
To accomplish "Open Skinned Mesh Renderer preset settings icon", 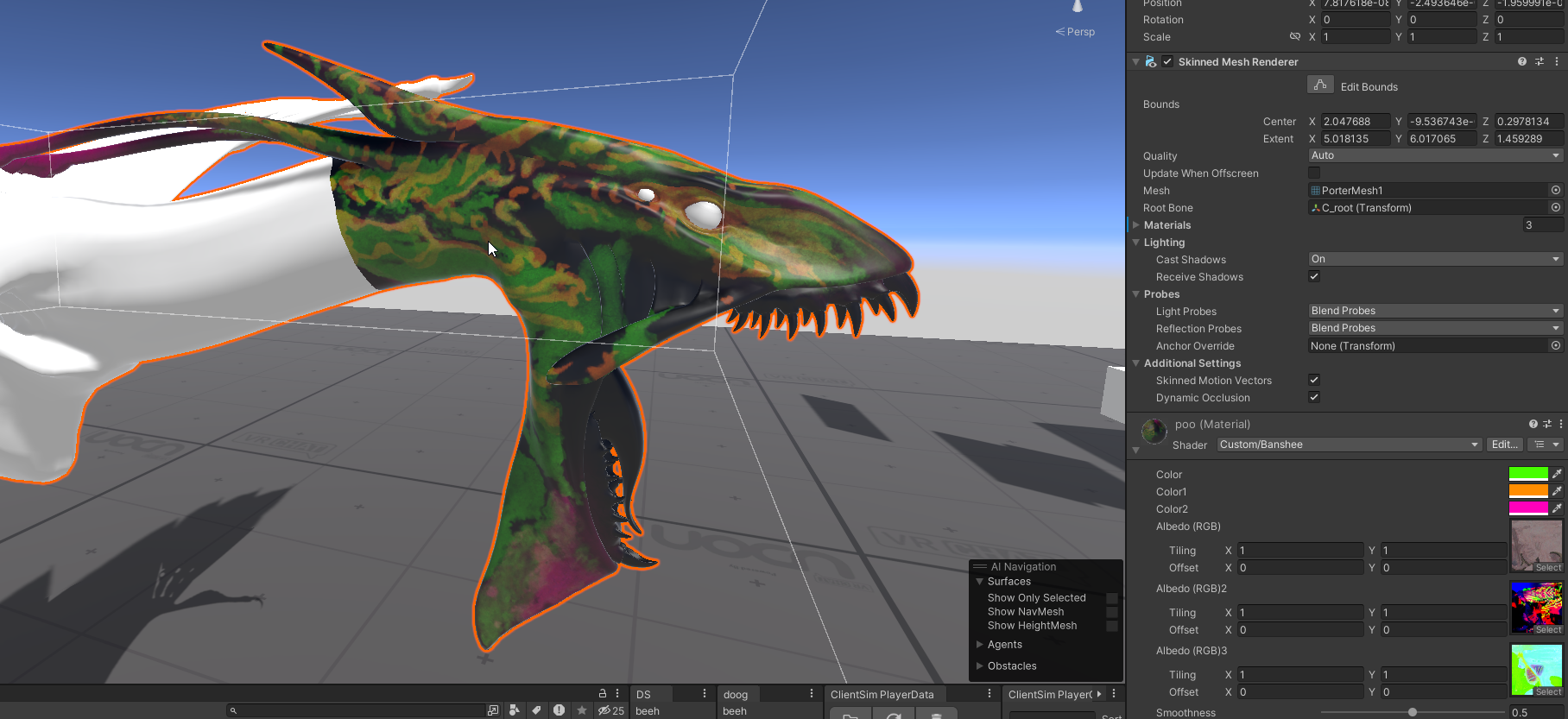I will 1540,62.
